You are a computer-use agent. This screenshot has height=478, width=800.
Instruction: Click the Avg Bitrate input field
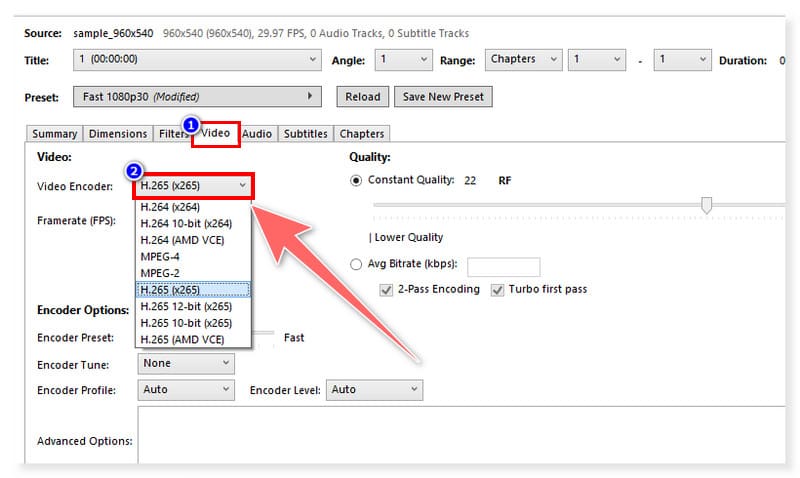click(503, 267)
